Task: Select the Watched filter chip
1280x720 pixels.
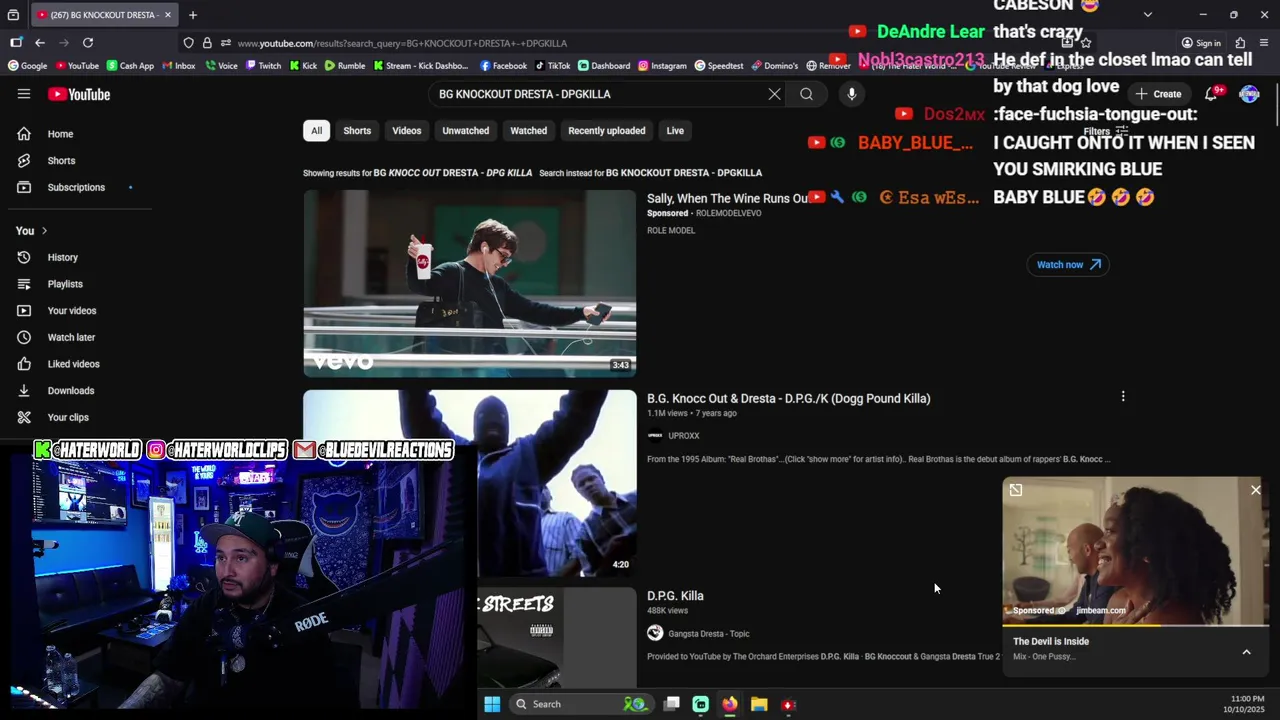Action: [x=529, y=131]
